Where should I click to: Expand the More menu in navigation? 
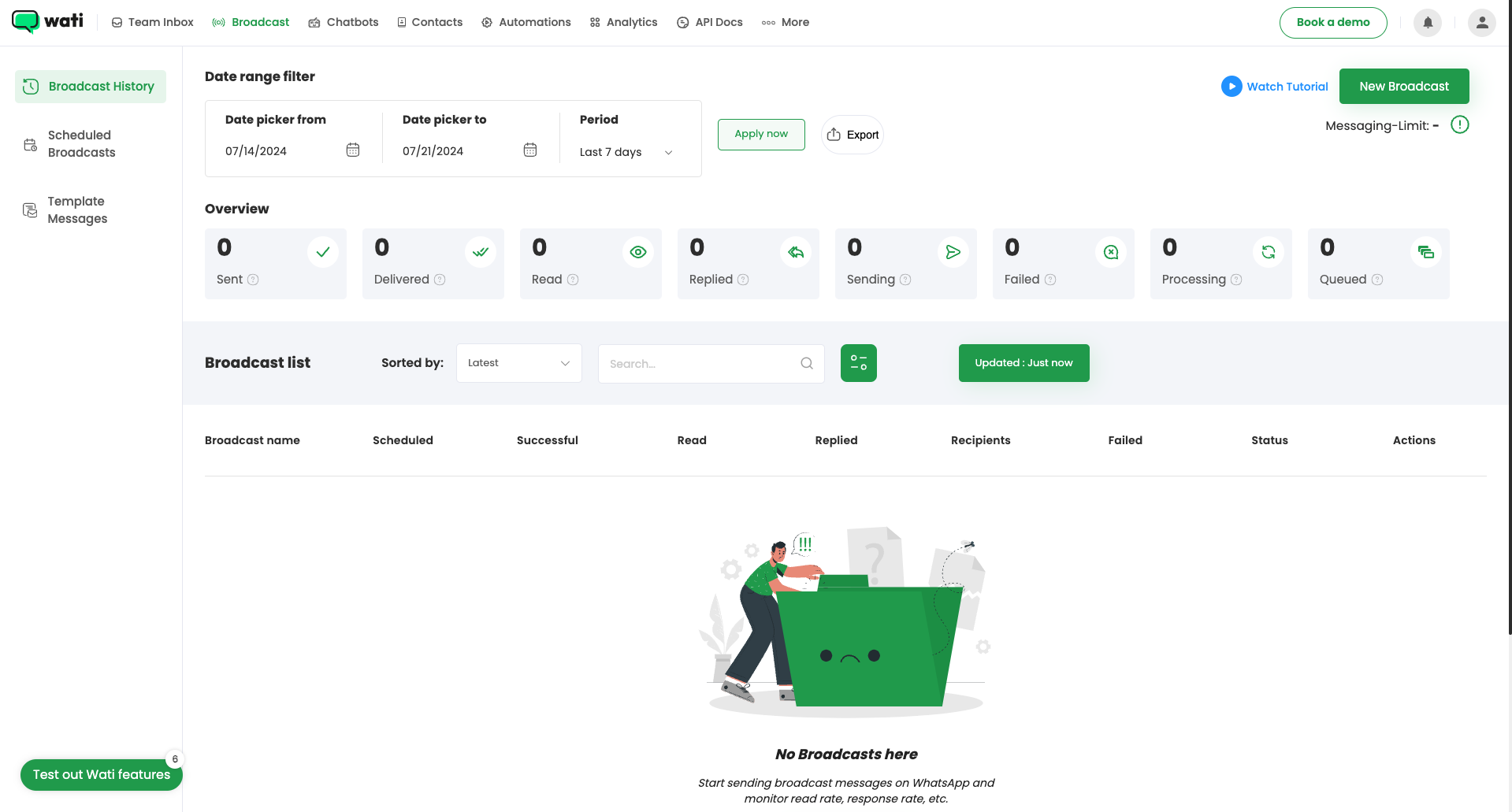pos(786,23)
